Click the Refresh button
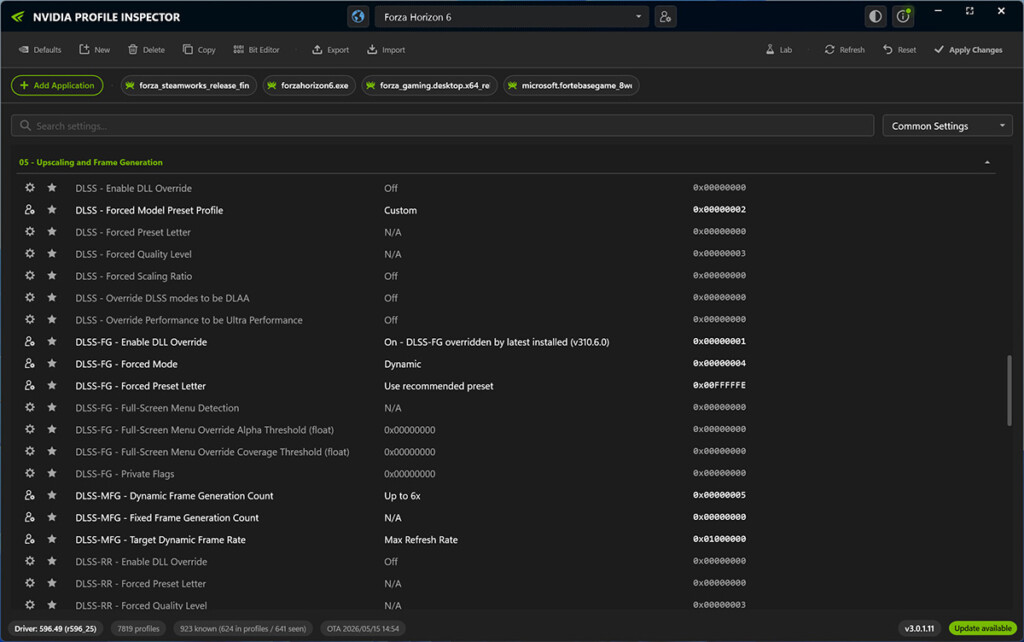Viewport: 1024px width, 642px height. [844, 50]
